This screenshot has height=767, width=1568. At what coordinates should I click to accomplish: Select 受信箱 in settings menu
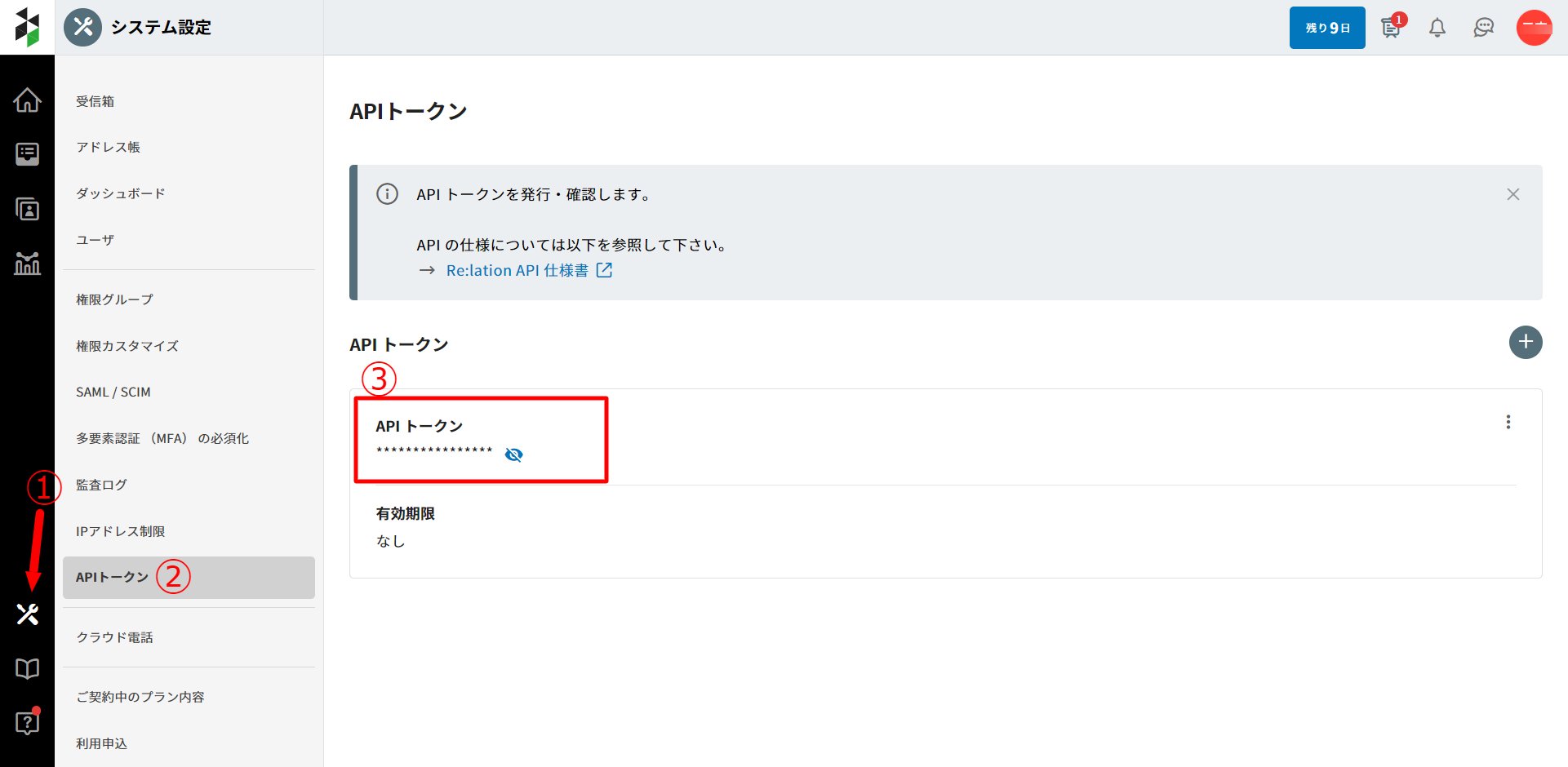pyautogui.click(x=189, y=101)
